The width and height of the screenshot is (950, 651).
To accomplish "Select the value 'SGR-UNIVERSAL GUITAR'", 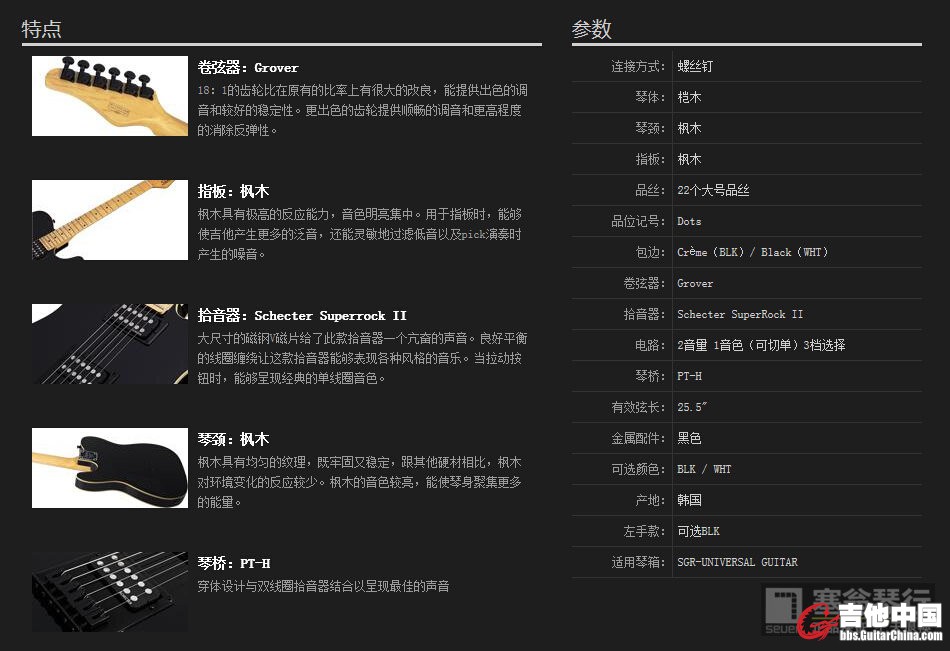I will pos(737,562).
